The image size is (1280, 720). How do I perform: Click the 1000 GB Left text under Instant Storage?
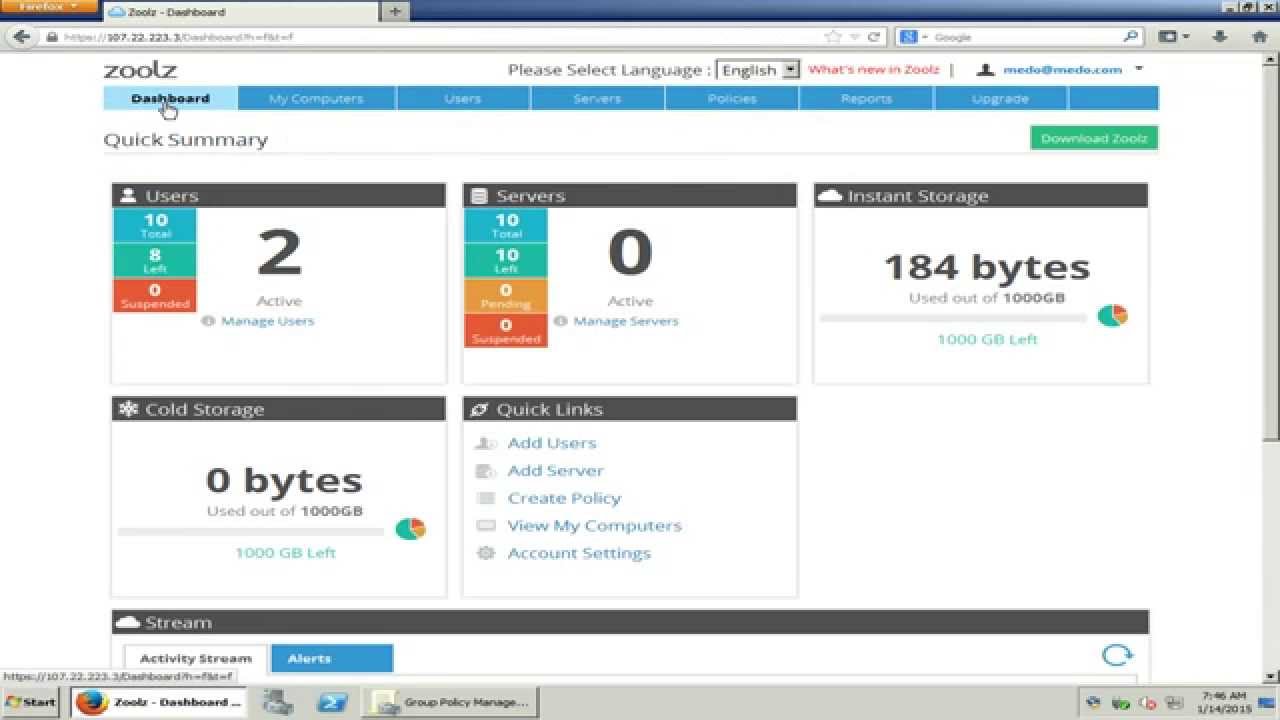(x=987, y=339)
